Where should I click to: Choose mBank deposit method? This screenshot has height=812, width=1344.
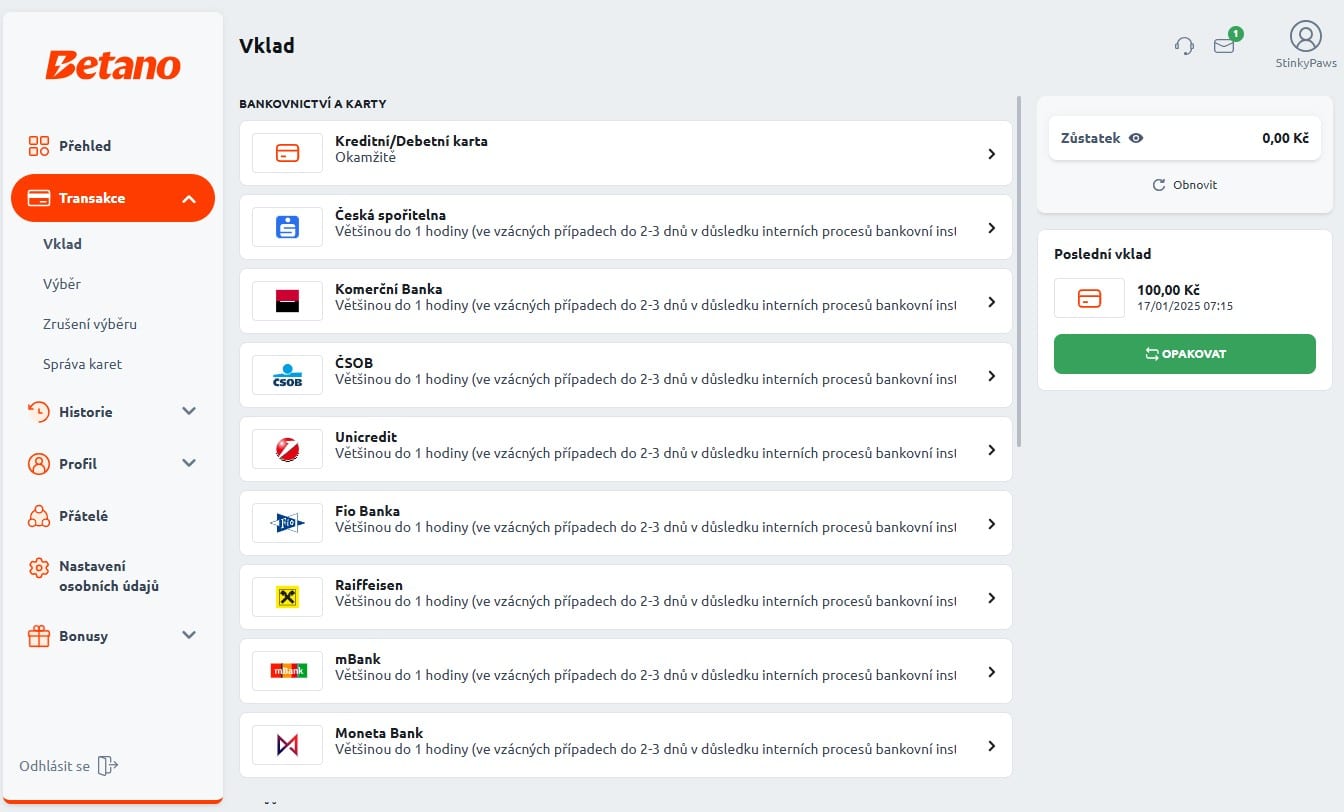[626, 671]
